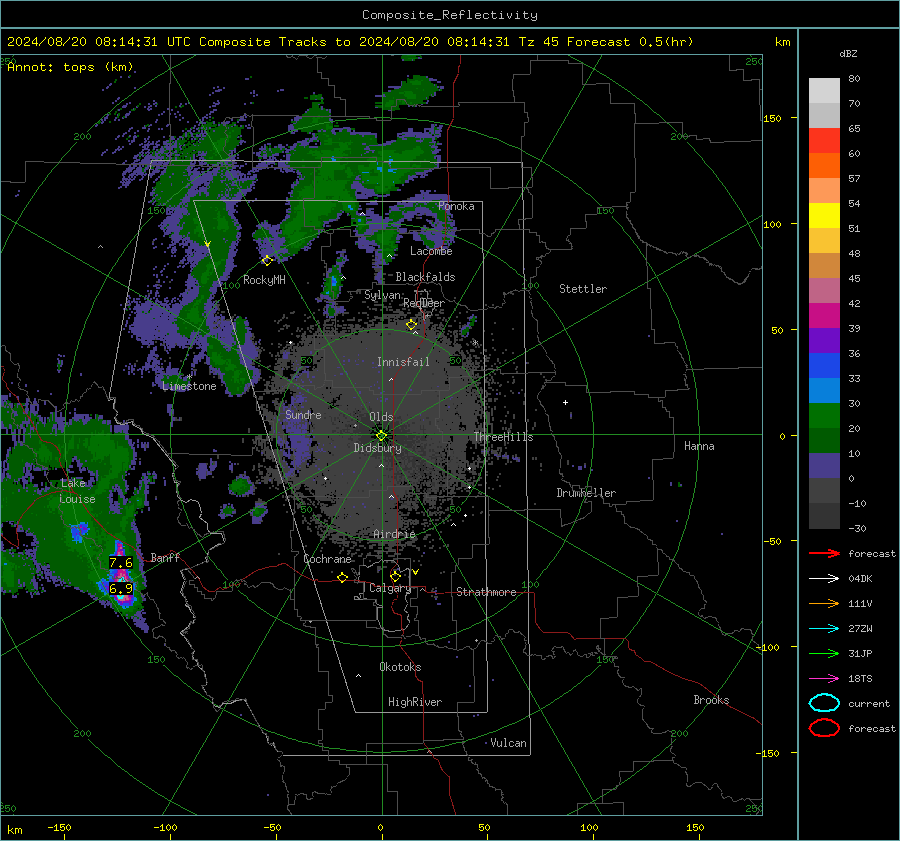This screenshot has width=900, height=841.
Task: Click the purple 36-39 dBZ color swatch
Action: click(824, 341)
